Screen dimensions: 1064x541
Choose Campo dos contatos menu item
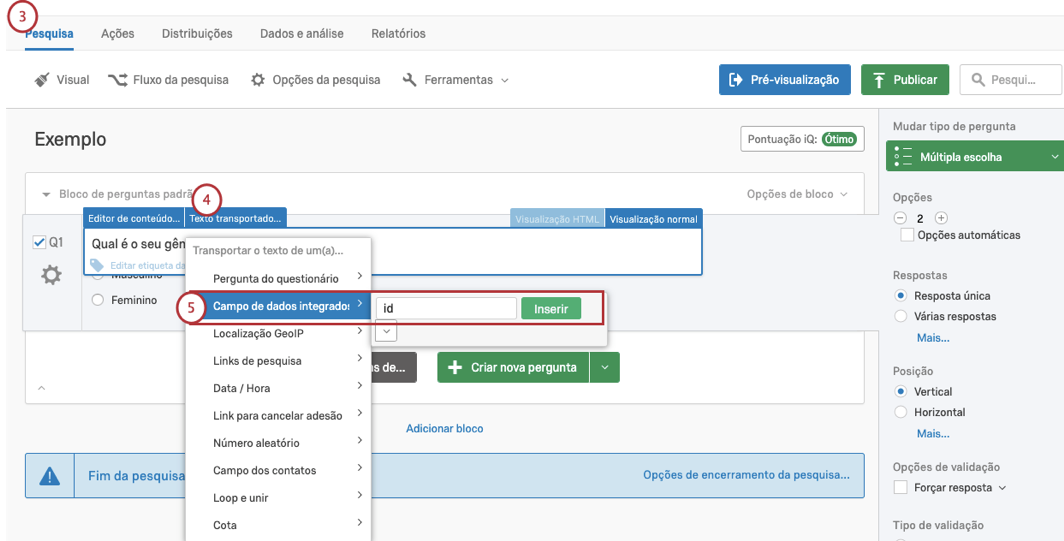278,470
